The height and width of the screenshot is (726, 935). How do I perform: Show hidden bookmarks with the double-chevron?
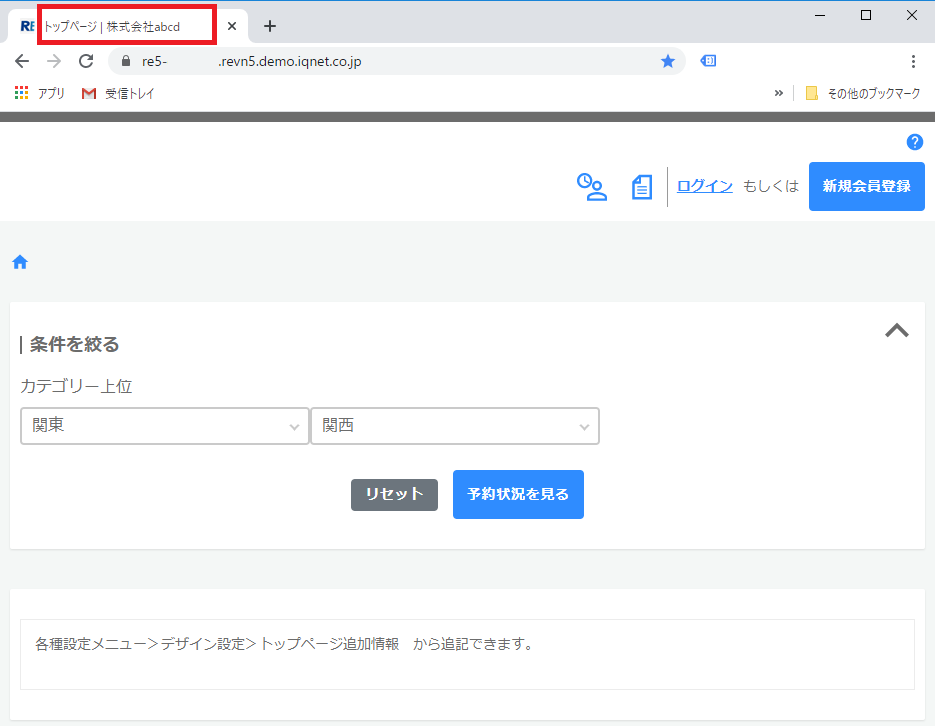[779, 93]
